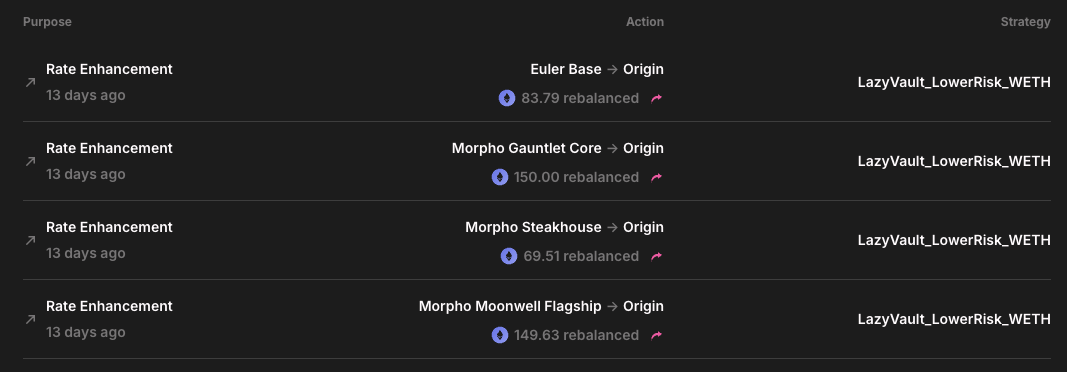The height and width of the screenshot is (372, 1067).
Task: Click LazyVault_LowerRisk_WETH in the Euler Base row
Action: pyautogui.click(x=954, y=83)
